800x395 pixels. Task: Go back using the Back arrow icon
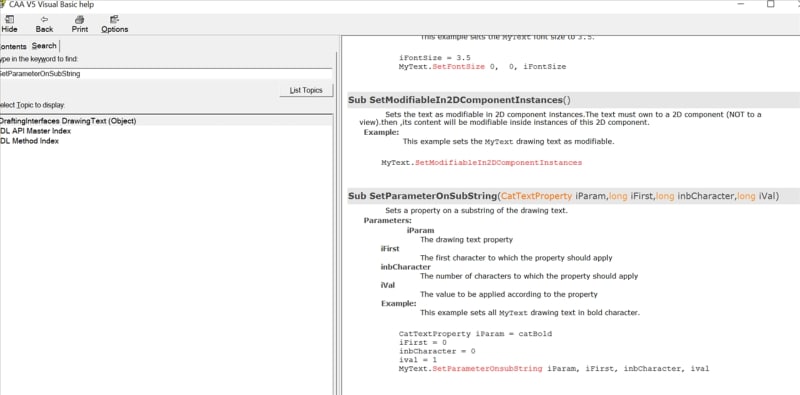click(44, 20)
